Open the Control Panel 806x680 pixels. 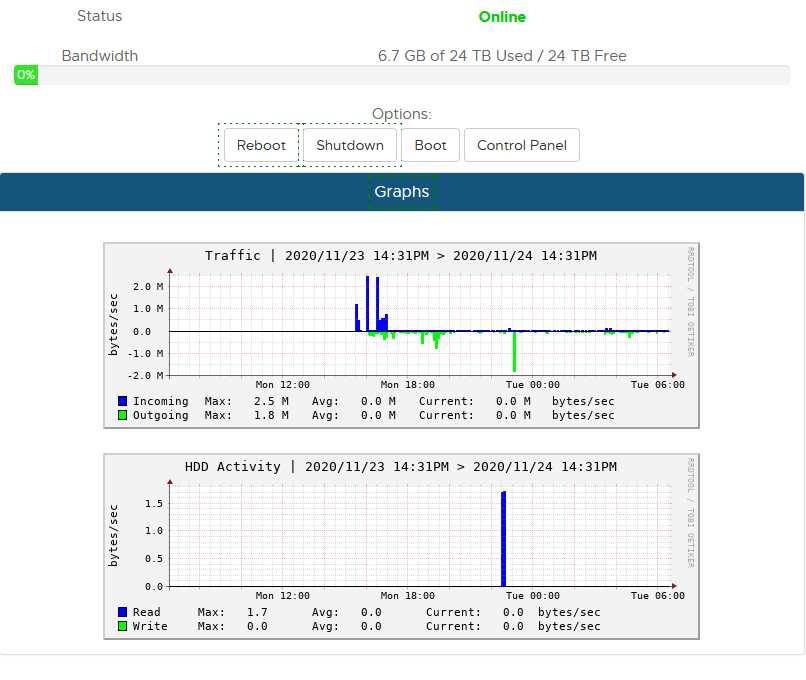click(x=522, y=145)
